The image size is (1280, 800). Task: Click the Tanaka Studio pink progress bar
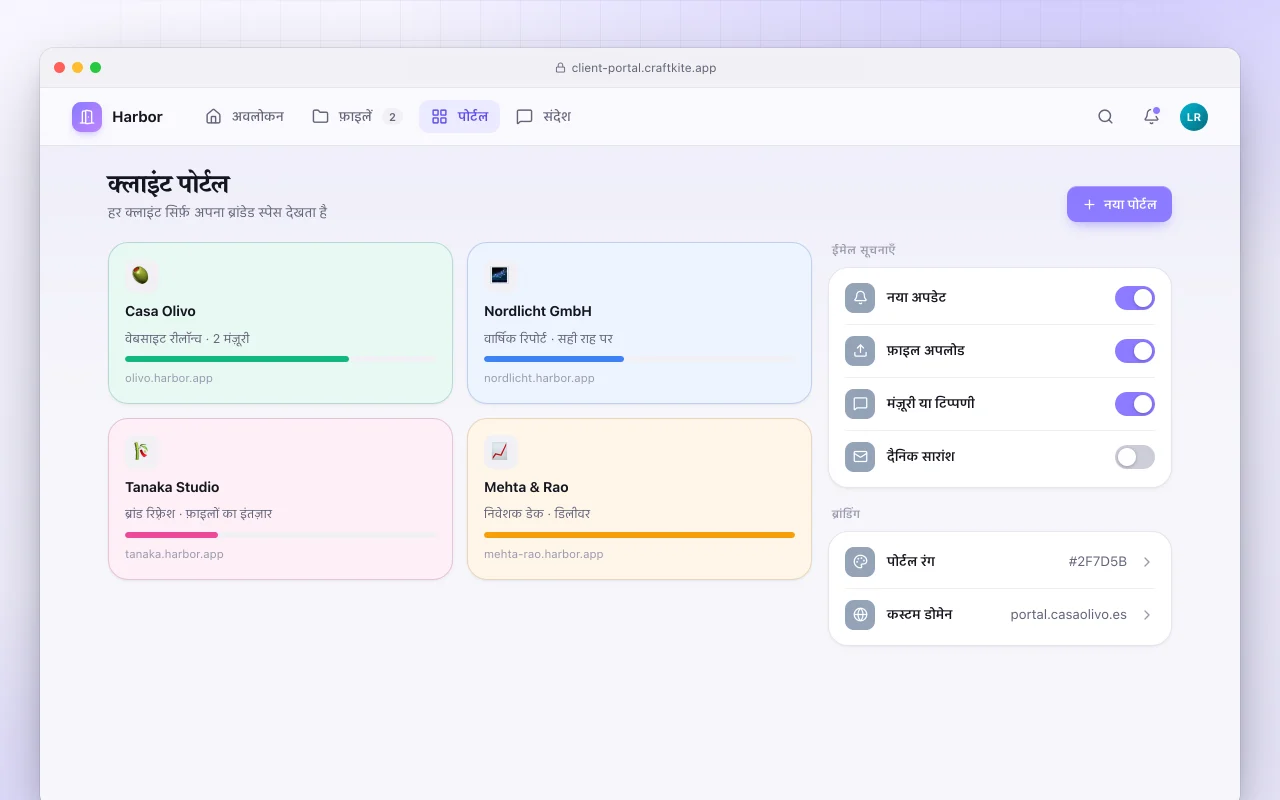click(x=171, y=535)
